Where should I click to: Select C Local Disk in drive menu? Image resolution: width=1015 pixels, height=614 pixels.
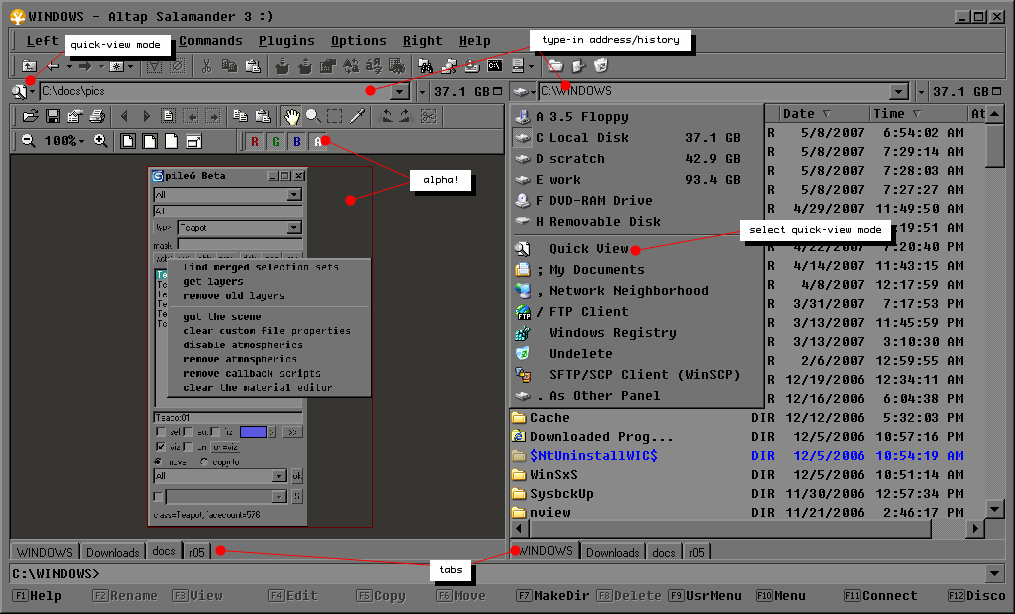coord(636,138)
